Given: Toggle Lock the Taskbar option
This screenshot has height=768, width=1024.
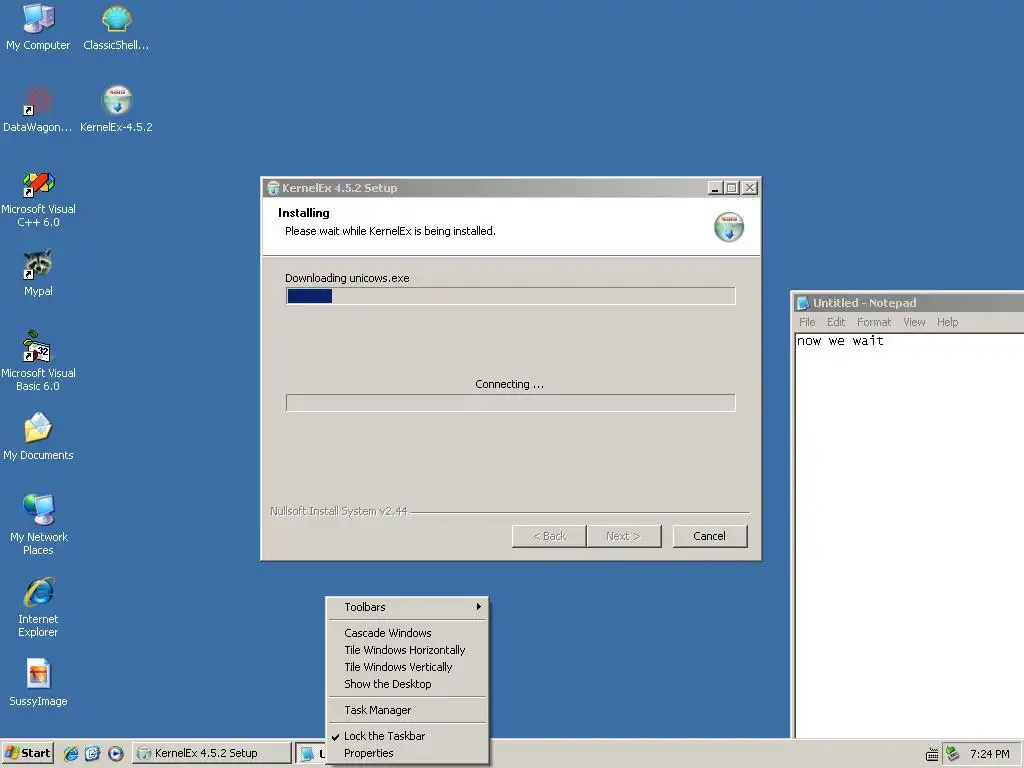Looking at the screenshot, I should coord(408,736).
